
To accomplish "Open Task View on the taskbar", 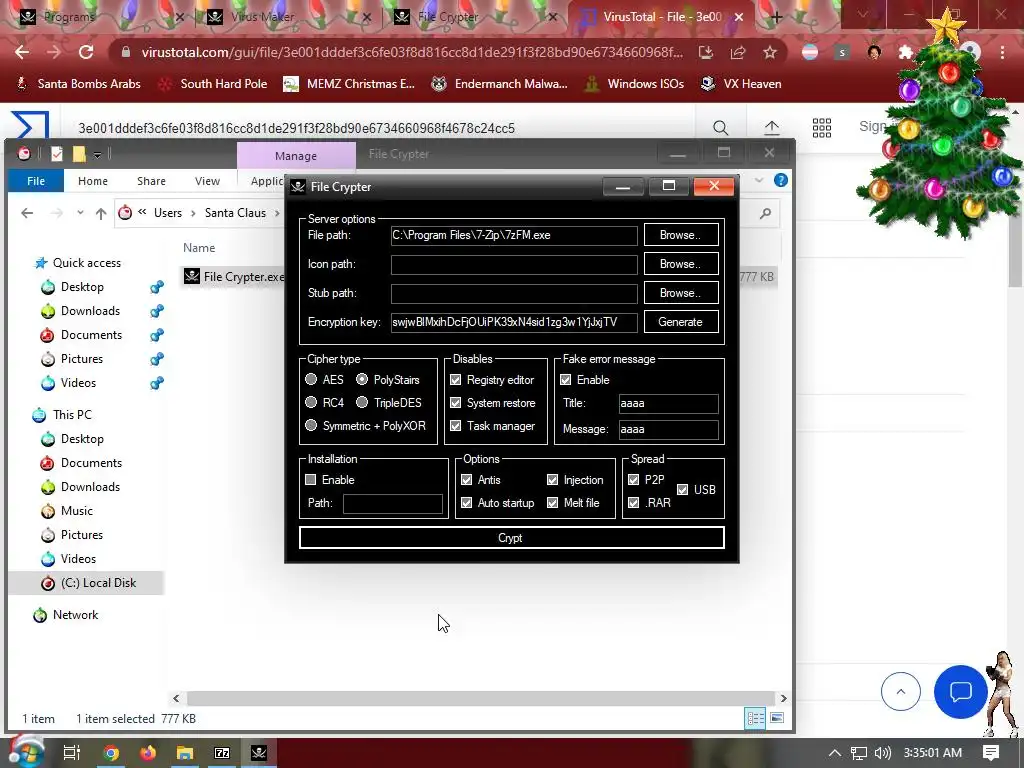I will pos(72,753).
